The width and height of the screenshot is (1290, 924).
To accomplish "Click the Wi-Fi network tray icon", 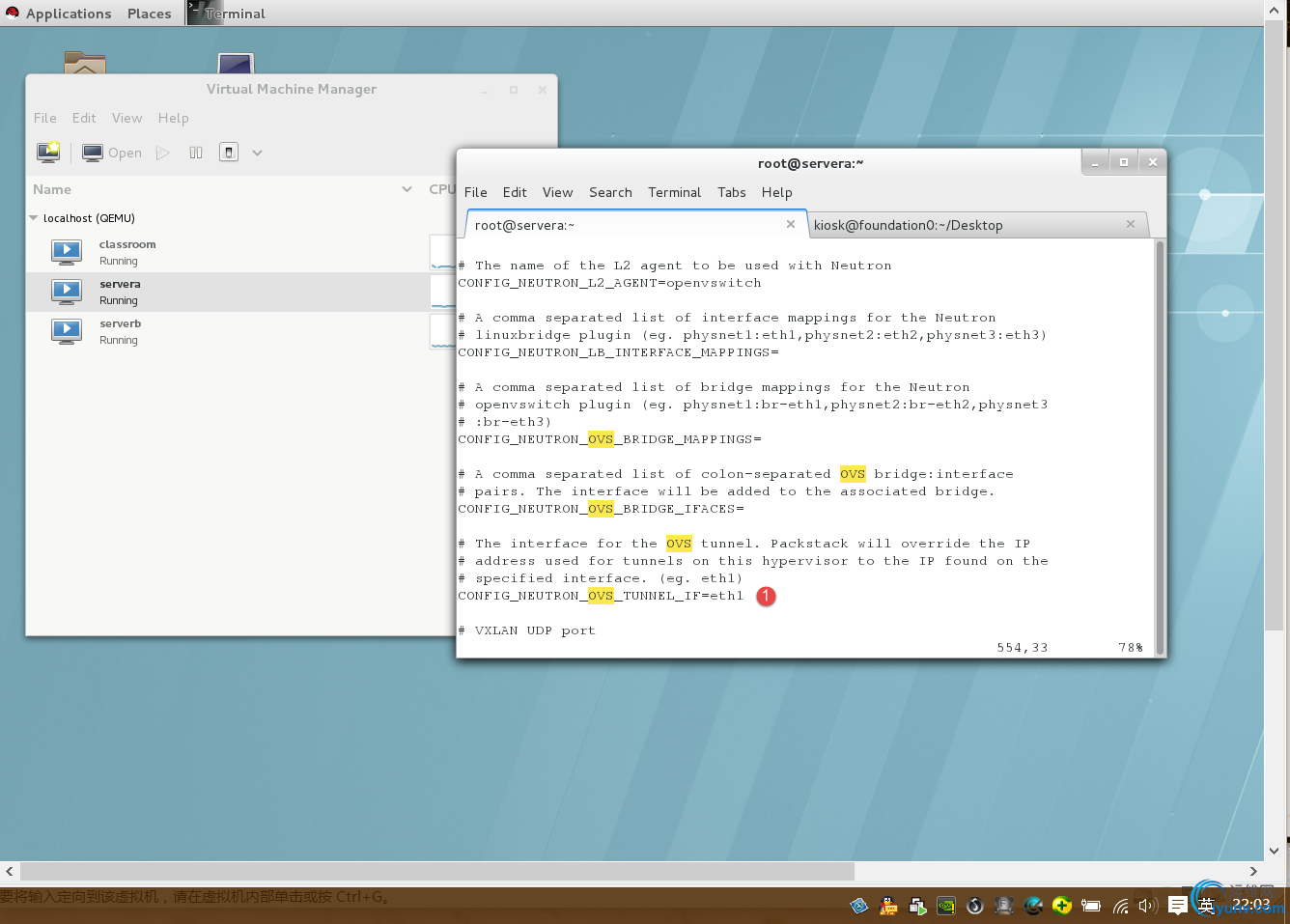I will (x=1120, y=906).
